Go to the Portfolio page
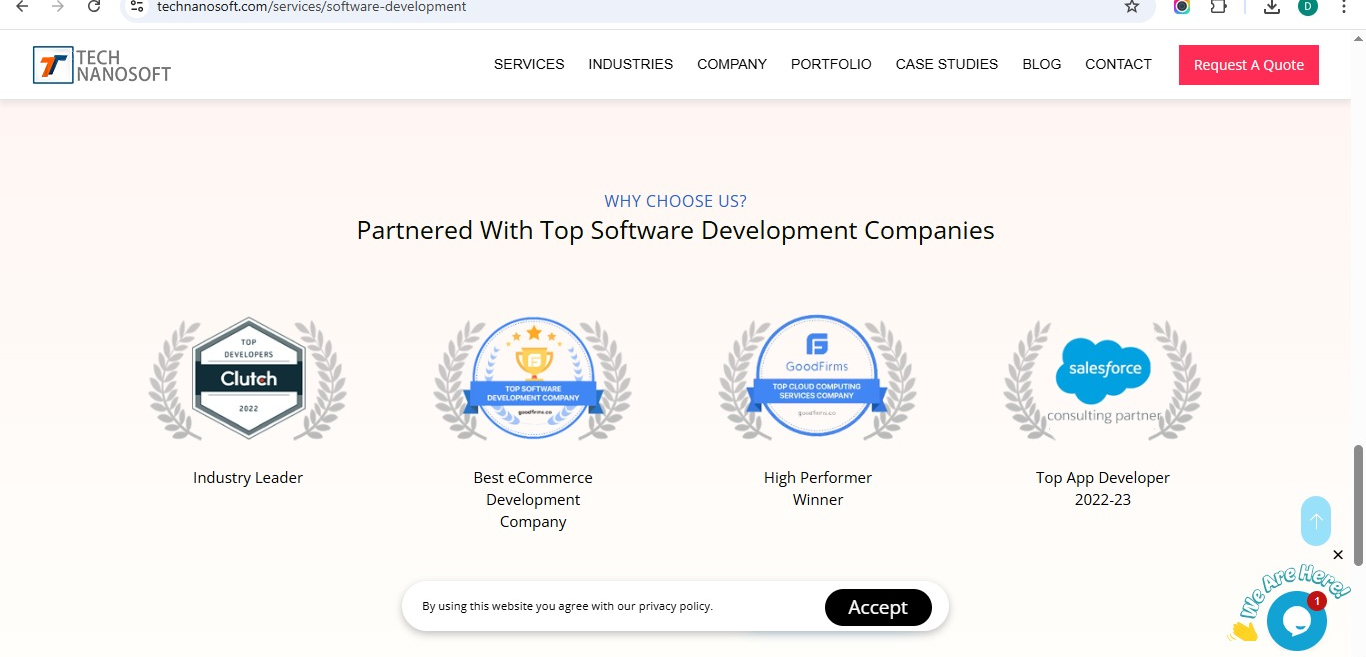The height and width of the screenshot is (657, 1366). point(831,64)
